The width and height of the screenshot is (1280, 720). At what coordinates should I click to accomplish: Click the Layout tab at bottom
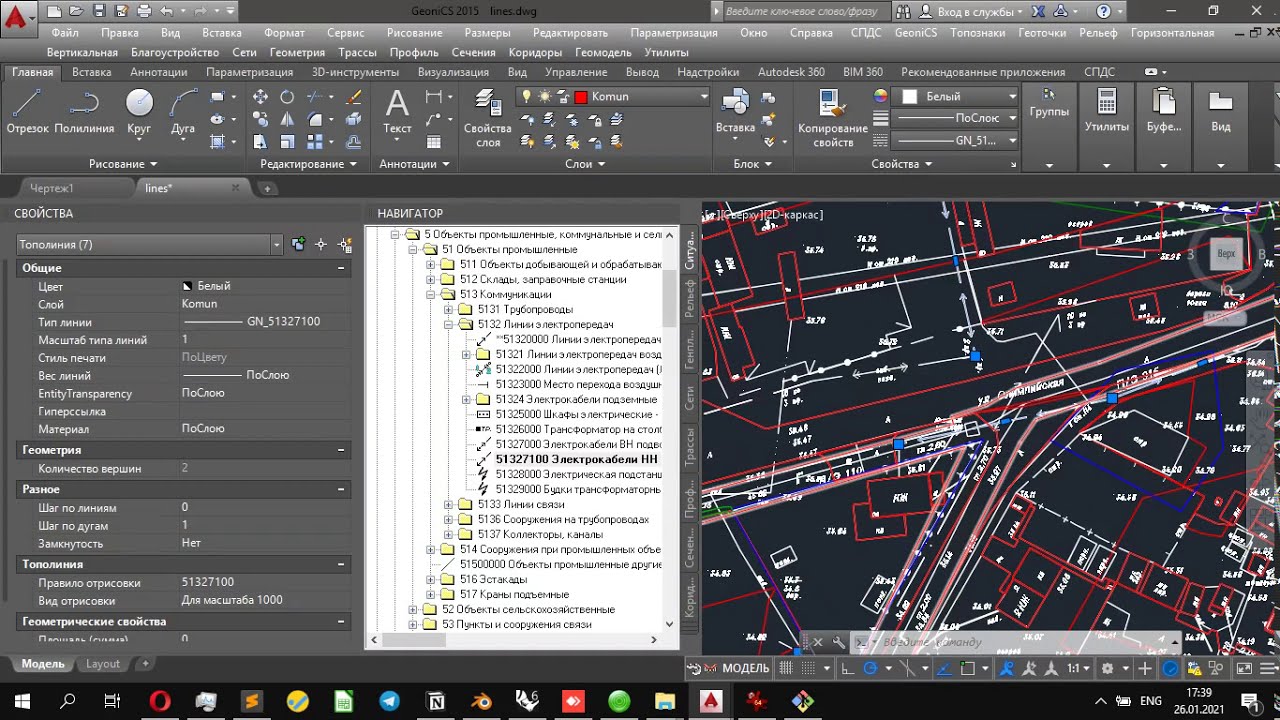(102, 664)
